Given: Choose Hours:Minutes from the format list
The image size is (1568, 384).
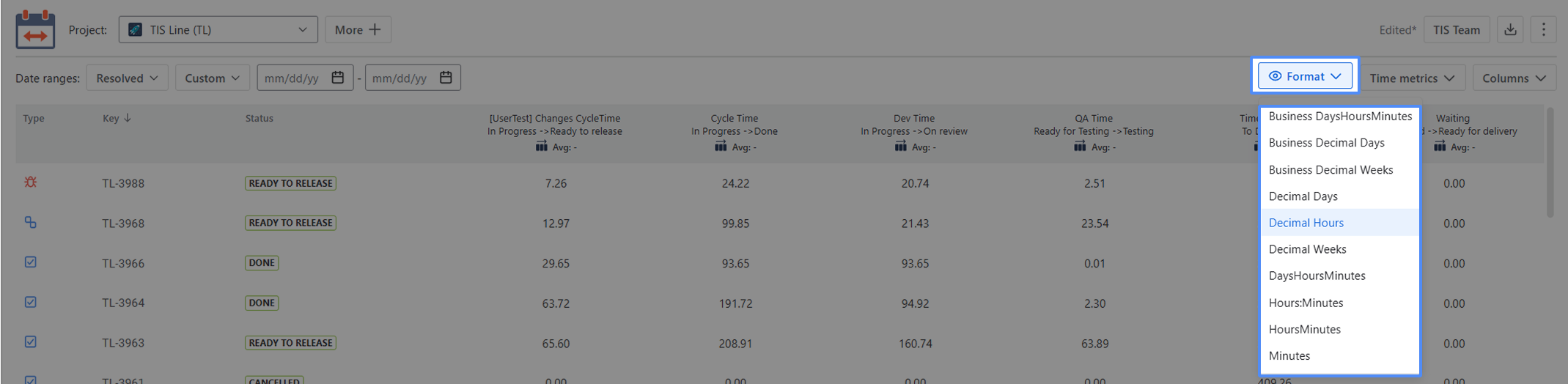Looking at the screenshot, I should click(1306, 303).
